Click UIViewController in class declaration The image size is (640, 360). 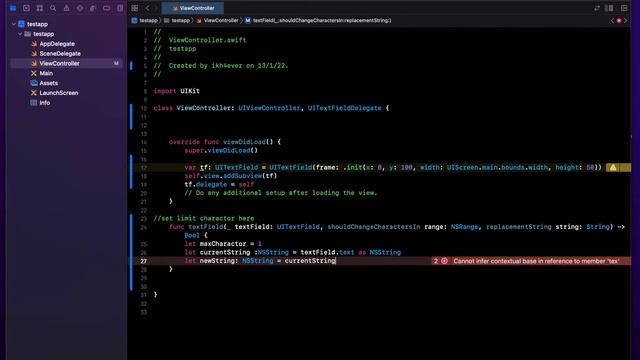269,108
